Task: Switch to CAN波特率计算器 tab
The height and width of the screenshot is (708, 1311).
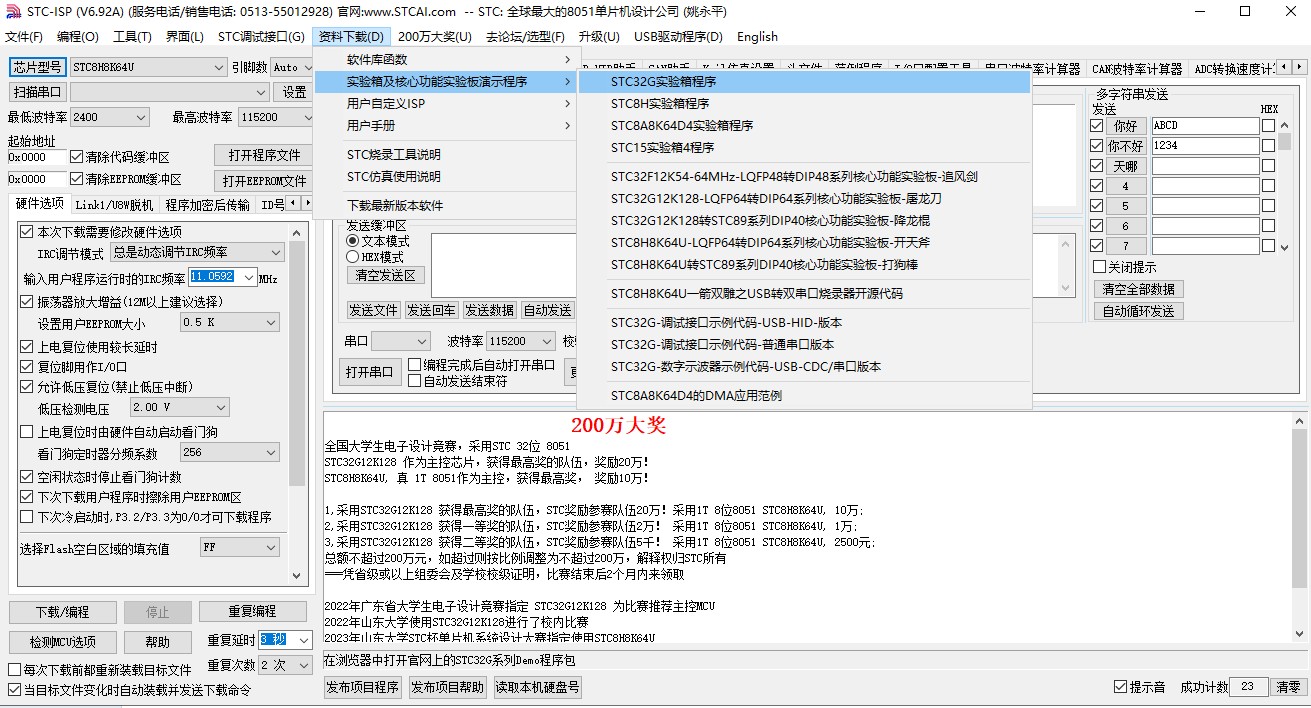Action: tap(1137, 69)
